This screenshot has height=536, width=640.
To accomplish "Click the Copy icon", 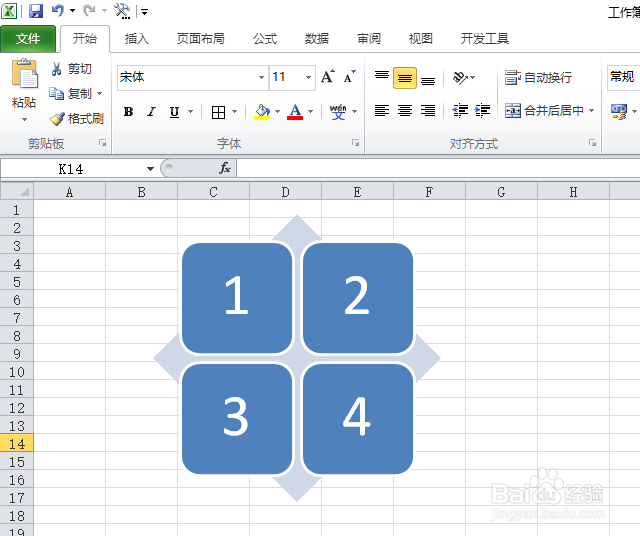I will [56, 93].
